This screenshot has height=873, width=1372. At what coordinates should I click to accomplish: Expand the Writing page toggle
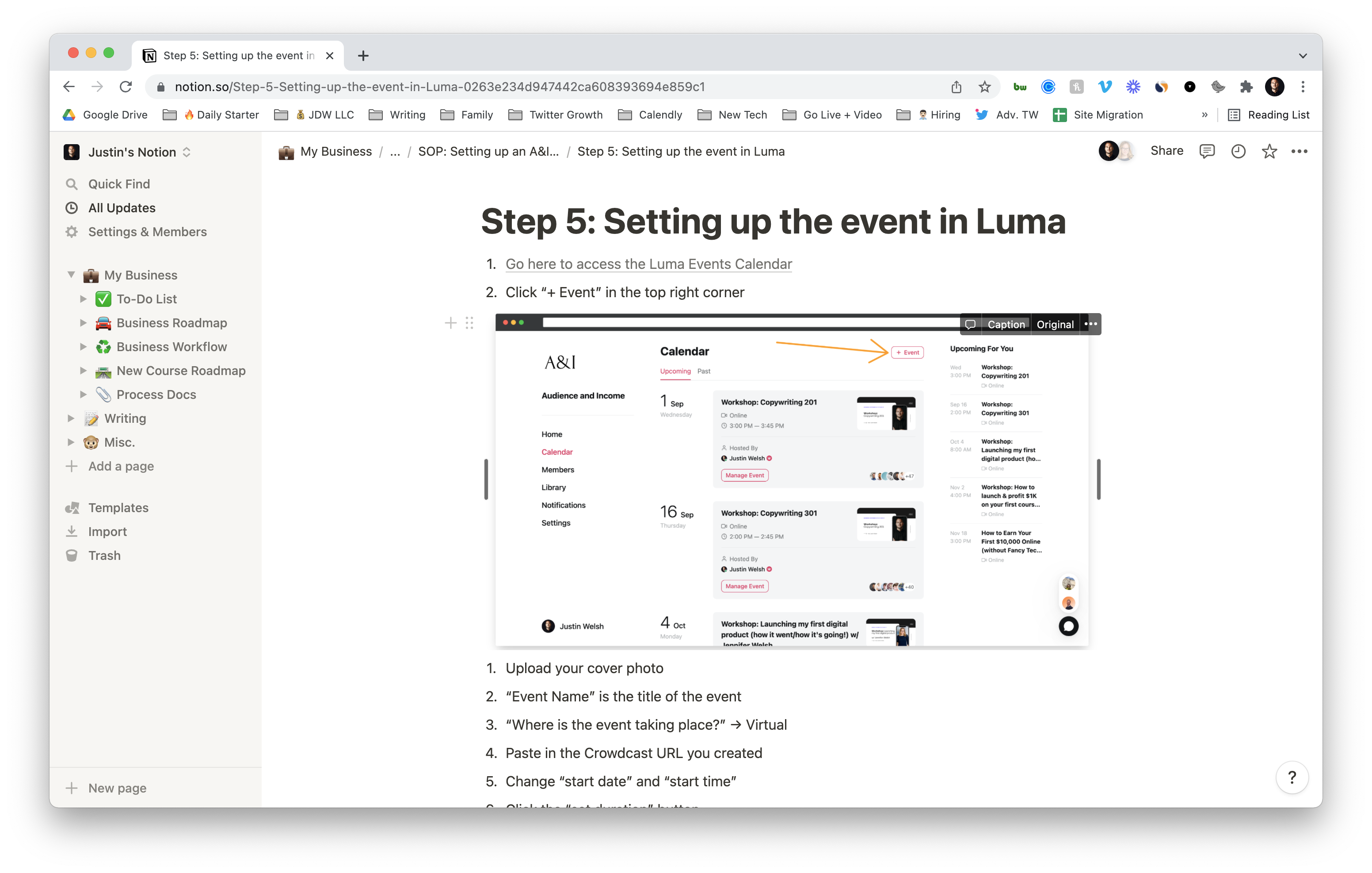pos(71,418)
